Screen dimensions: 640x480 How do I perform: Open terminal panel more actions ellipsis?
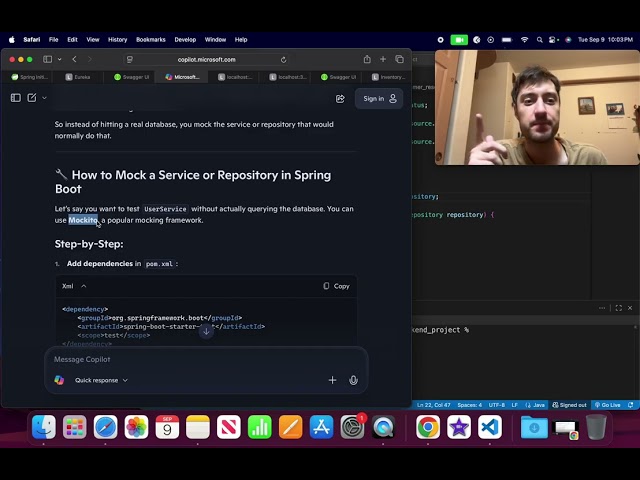[x=602, y=308]
